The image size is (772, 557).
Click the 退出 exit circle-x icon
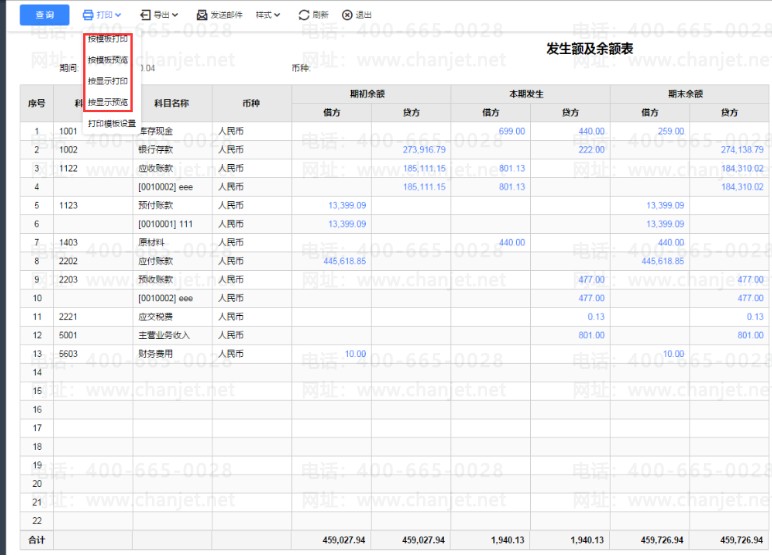click(347, 15)
